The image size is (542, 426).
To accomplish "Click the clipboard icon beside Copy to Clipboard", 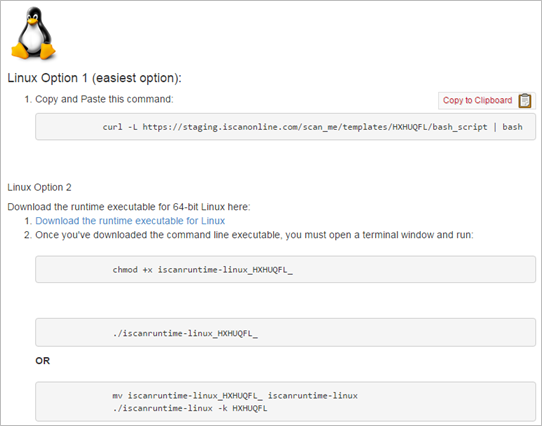I will [524, 101].
